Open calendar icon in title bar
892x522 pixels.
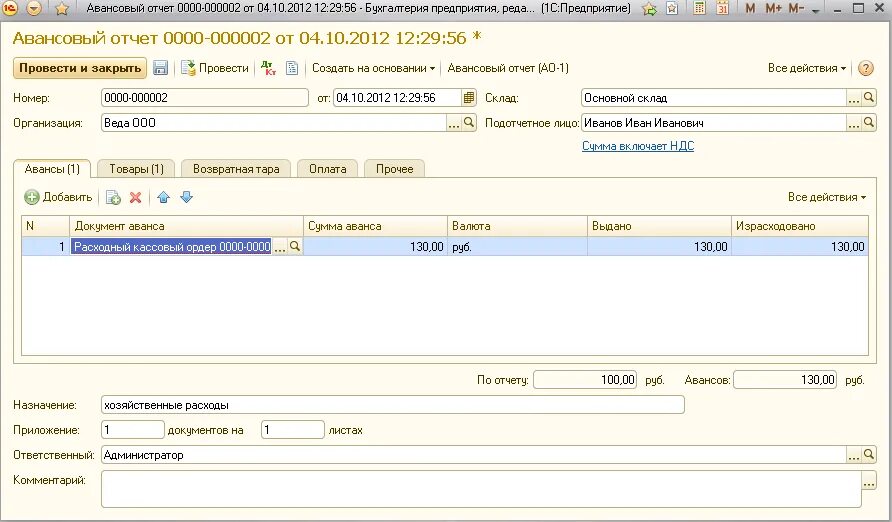point(722,9)
